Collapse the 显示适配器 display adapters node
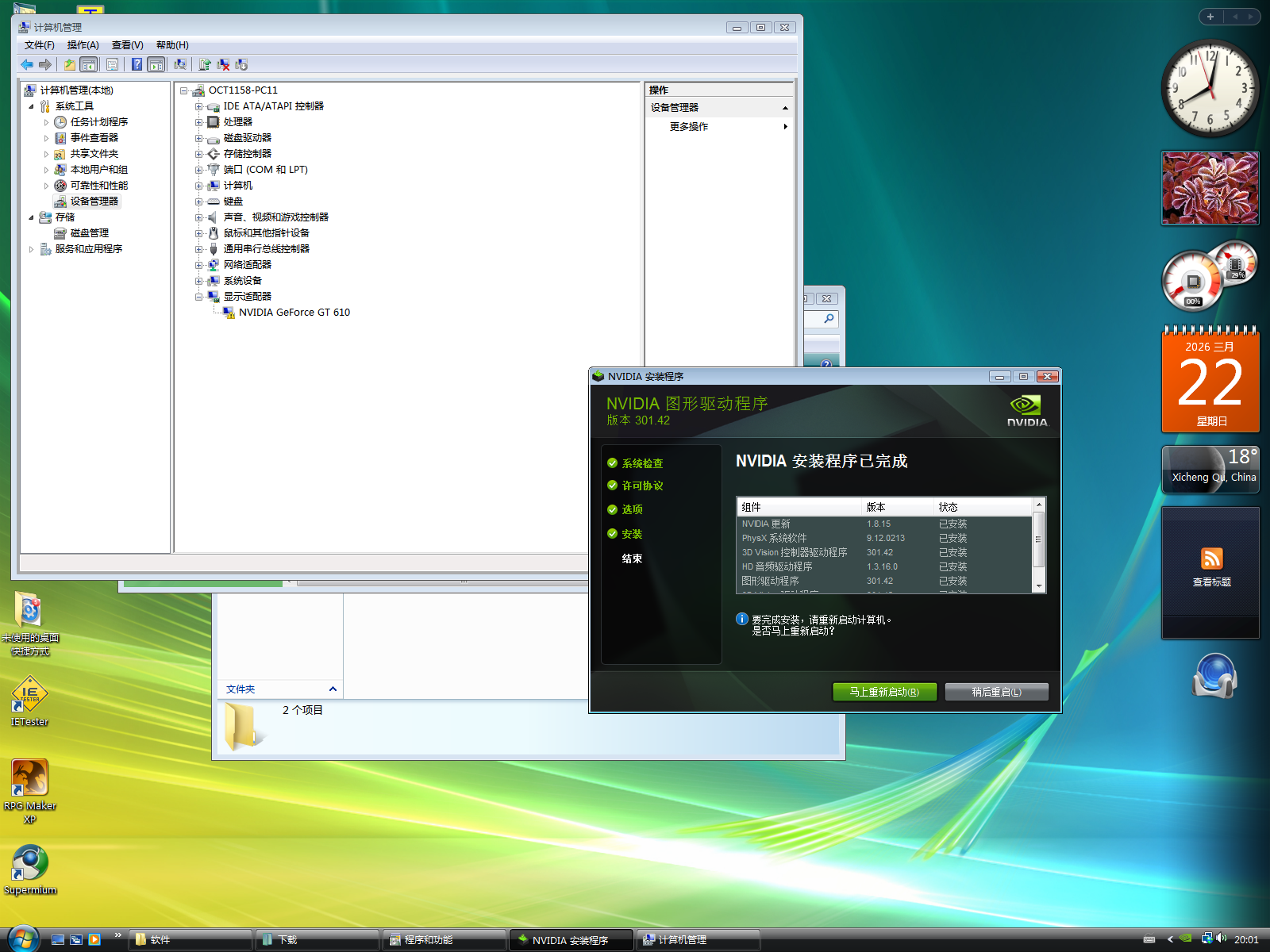The width and height of the screenshot is (1270, 952). point(198,297)
